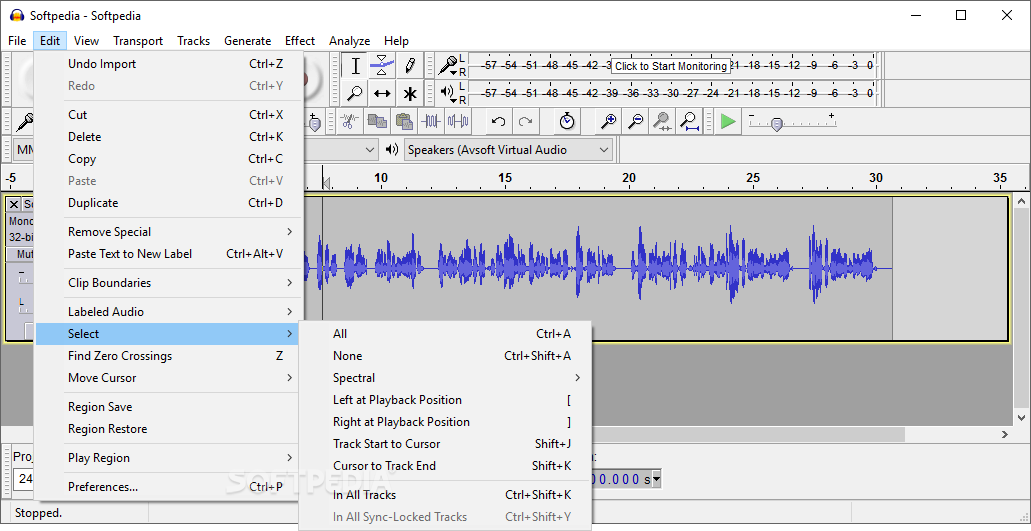1031x531 pixels.
Task: Click the green Play-at-Speed button
Action: 728,121
